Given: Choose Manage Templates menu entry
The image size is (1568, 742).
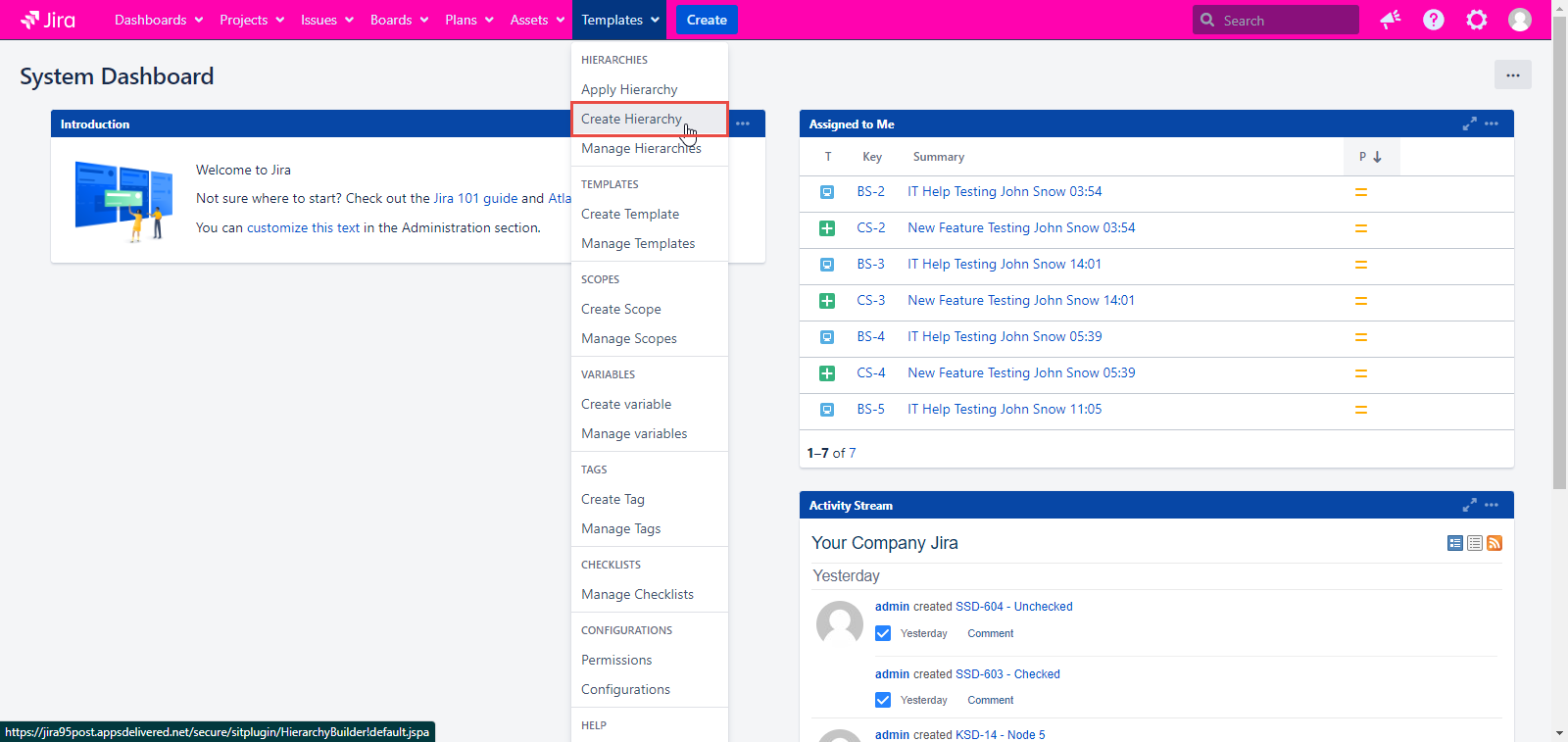Looking at the screenshot, I should click(x=638, y=243).
